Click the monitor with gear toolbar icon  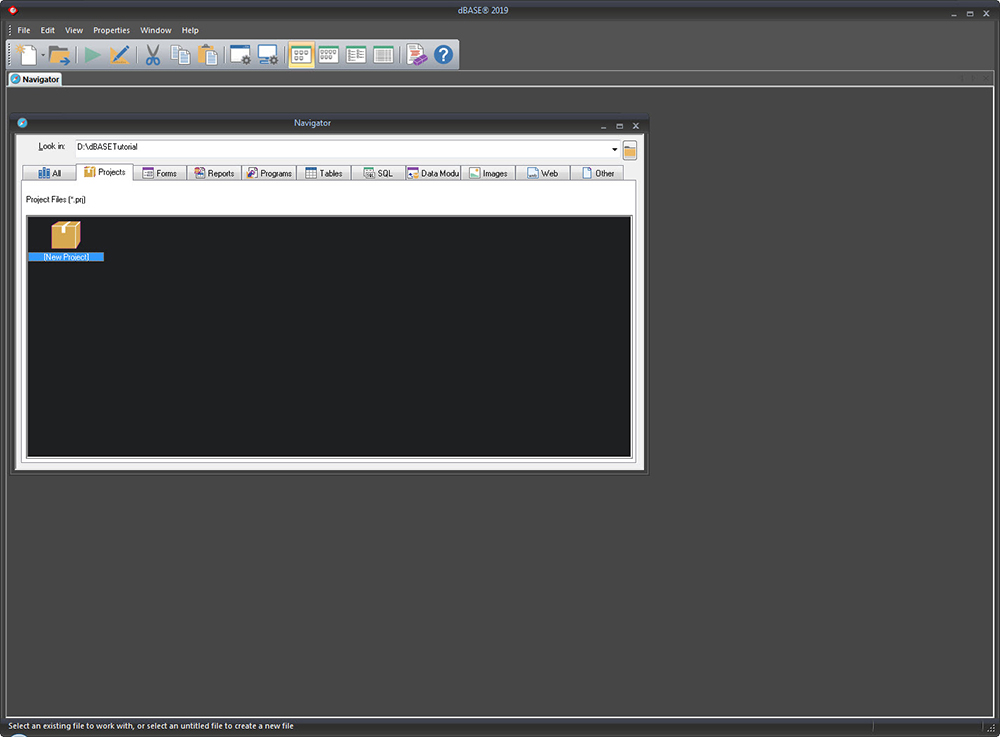tap(268, 55)
